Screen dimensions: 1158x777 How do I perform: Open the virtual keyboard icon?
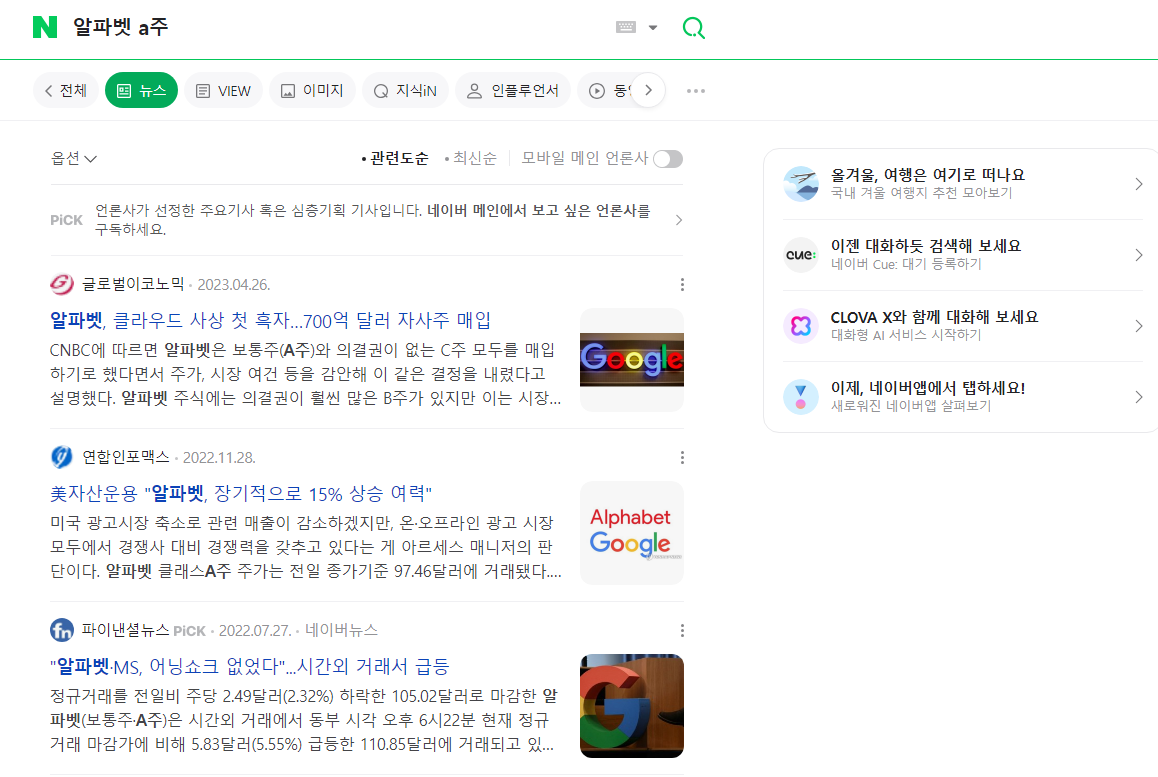coord(626,27)
